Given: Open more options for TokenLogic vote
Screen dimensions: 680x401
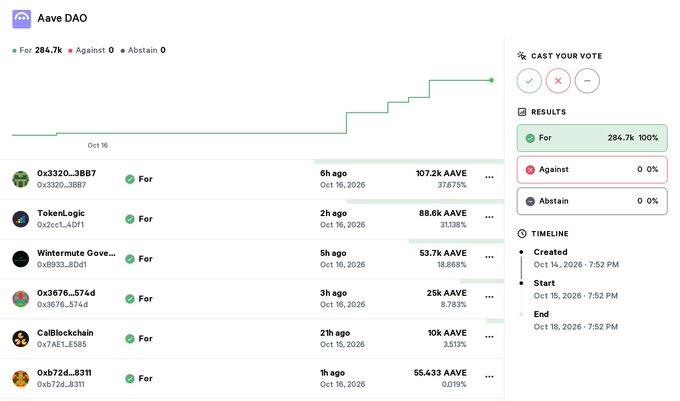Looking at the screenshot, I should coord(489,217).
